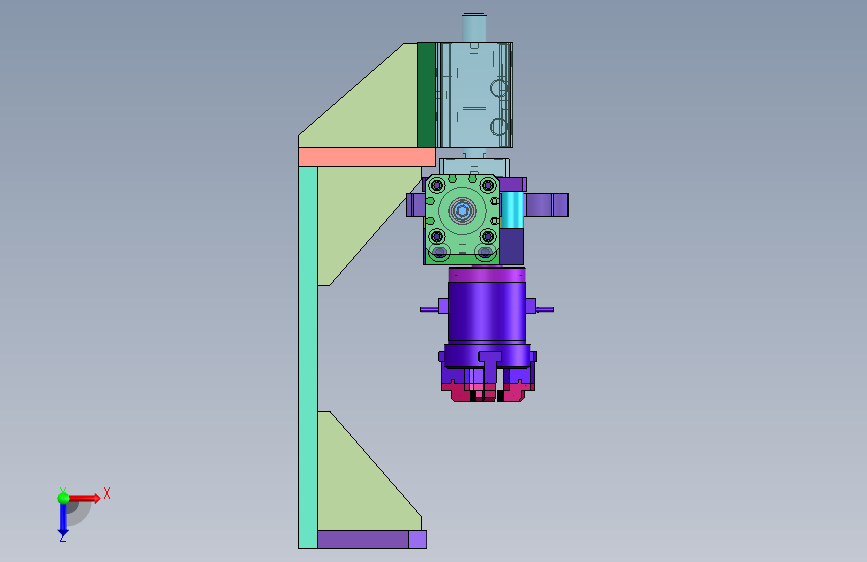Pick the top-right bolt on green flange
The width and height of the screenshot is (867, 562).
(x=488, y=185)
